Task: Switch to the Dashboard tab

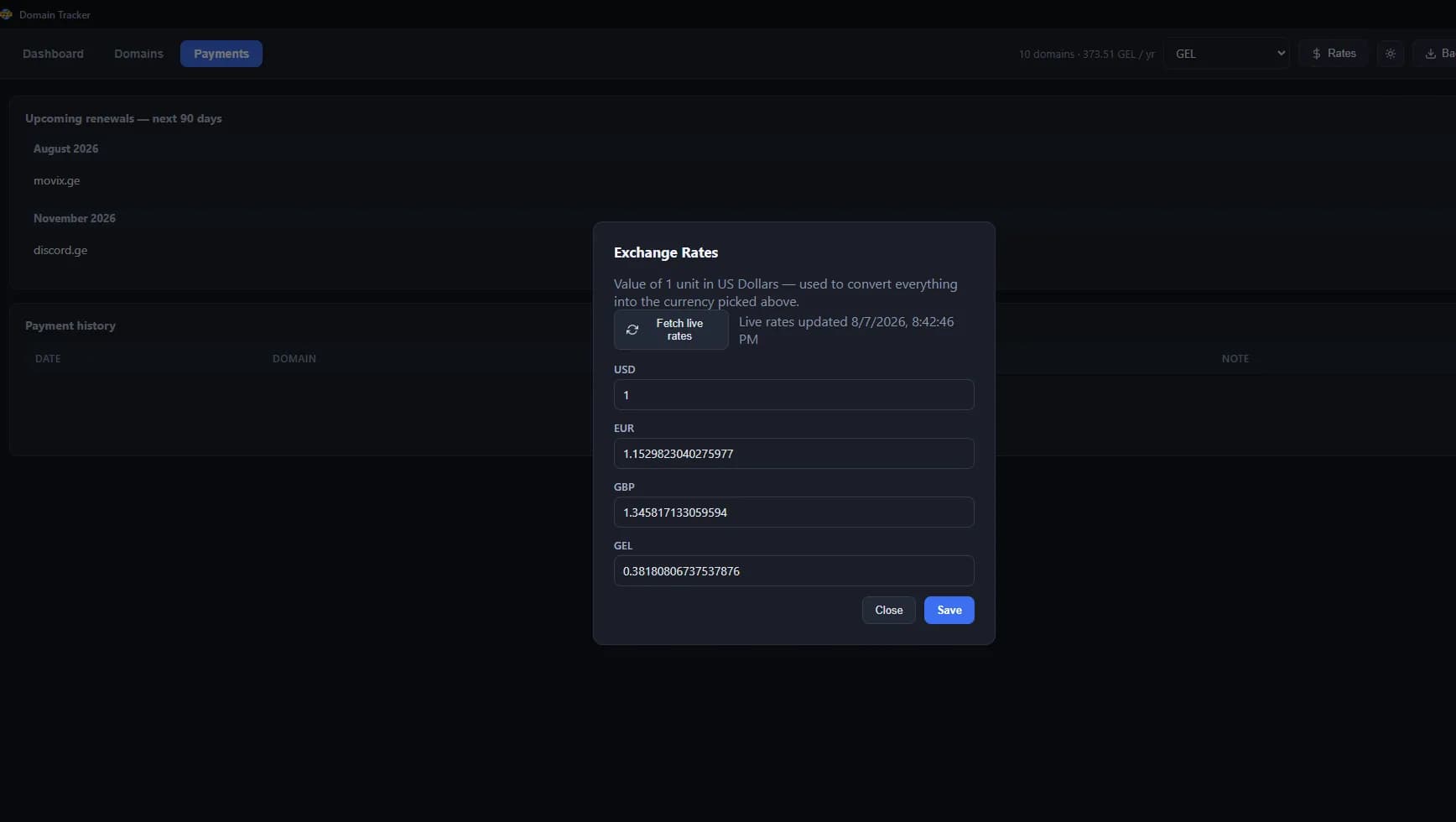Action: coord(53,54)
